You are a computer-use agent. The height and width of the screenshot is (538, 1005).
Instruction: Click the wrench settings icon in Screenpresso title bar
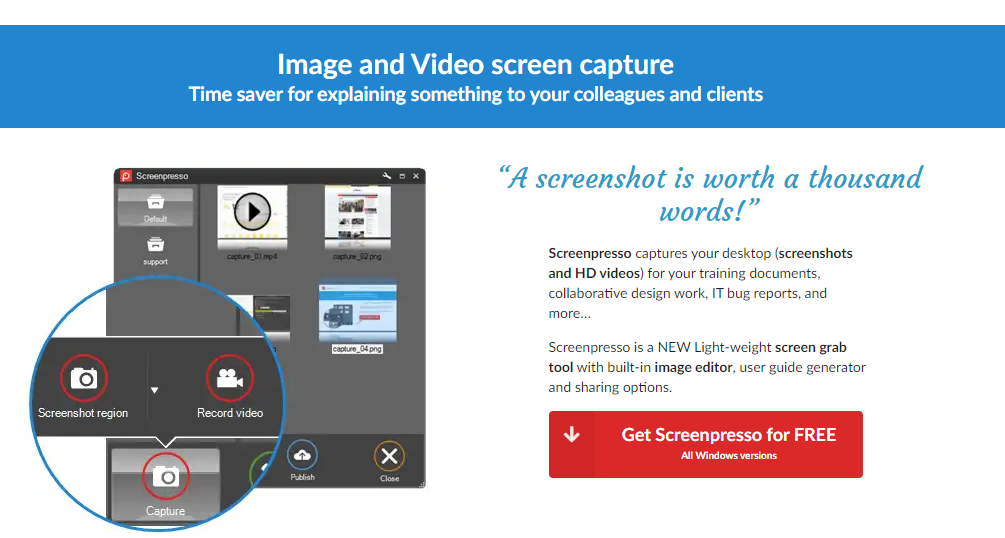386,176
